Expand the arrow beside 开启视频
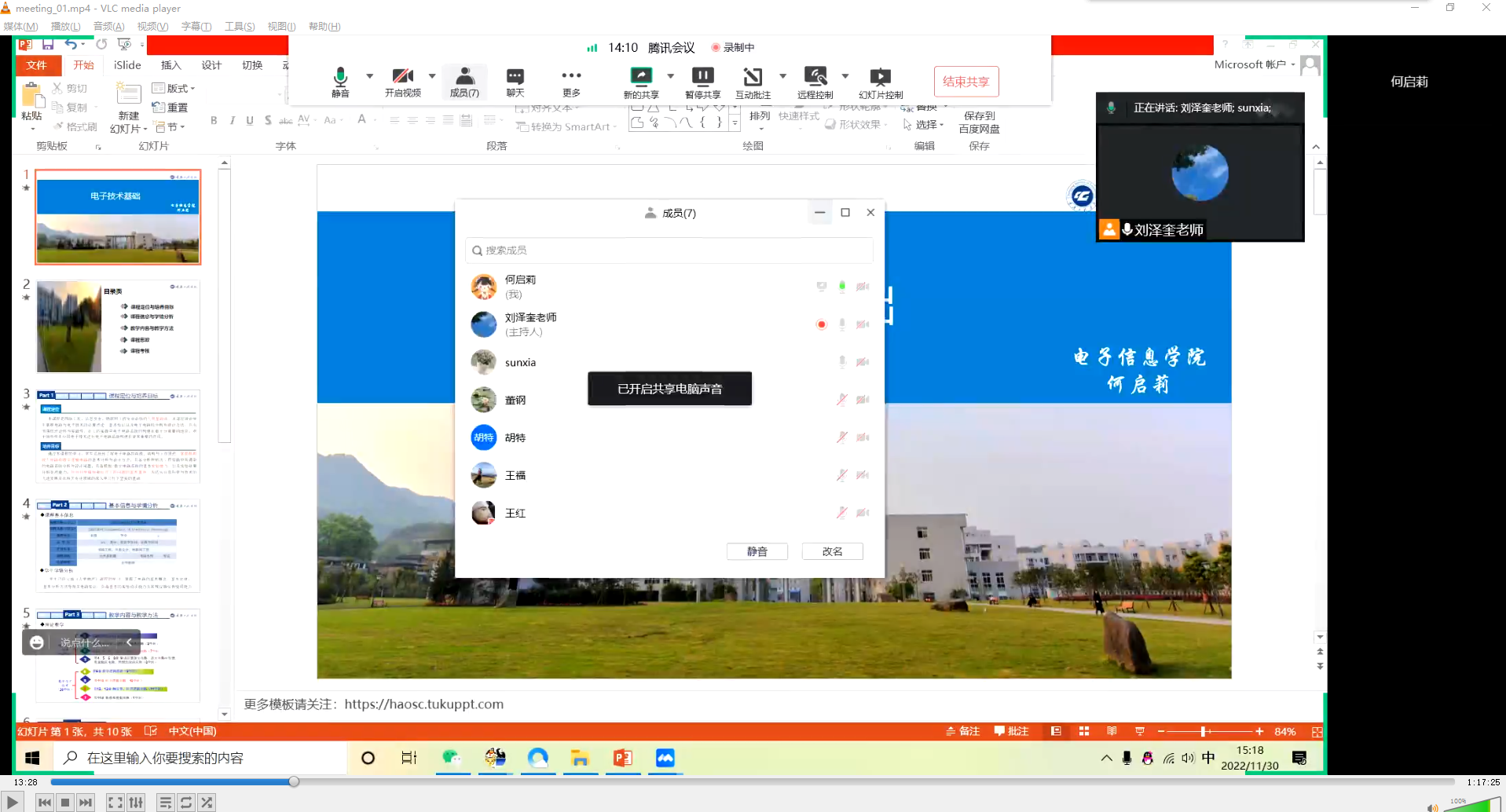The height and width of the screenshot is (812, 1506). pyautogui.click(x=432, y=76)
